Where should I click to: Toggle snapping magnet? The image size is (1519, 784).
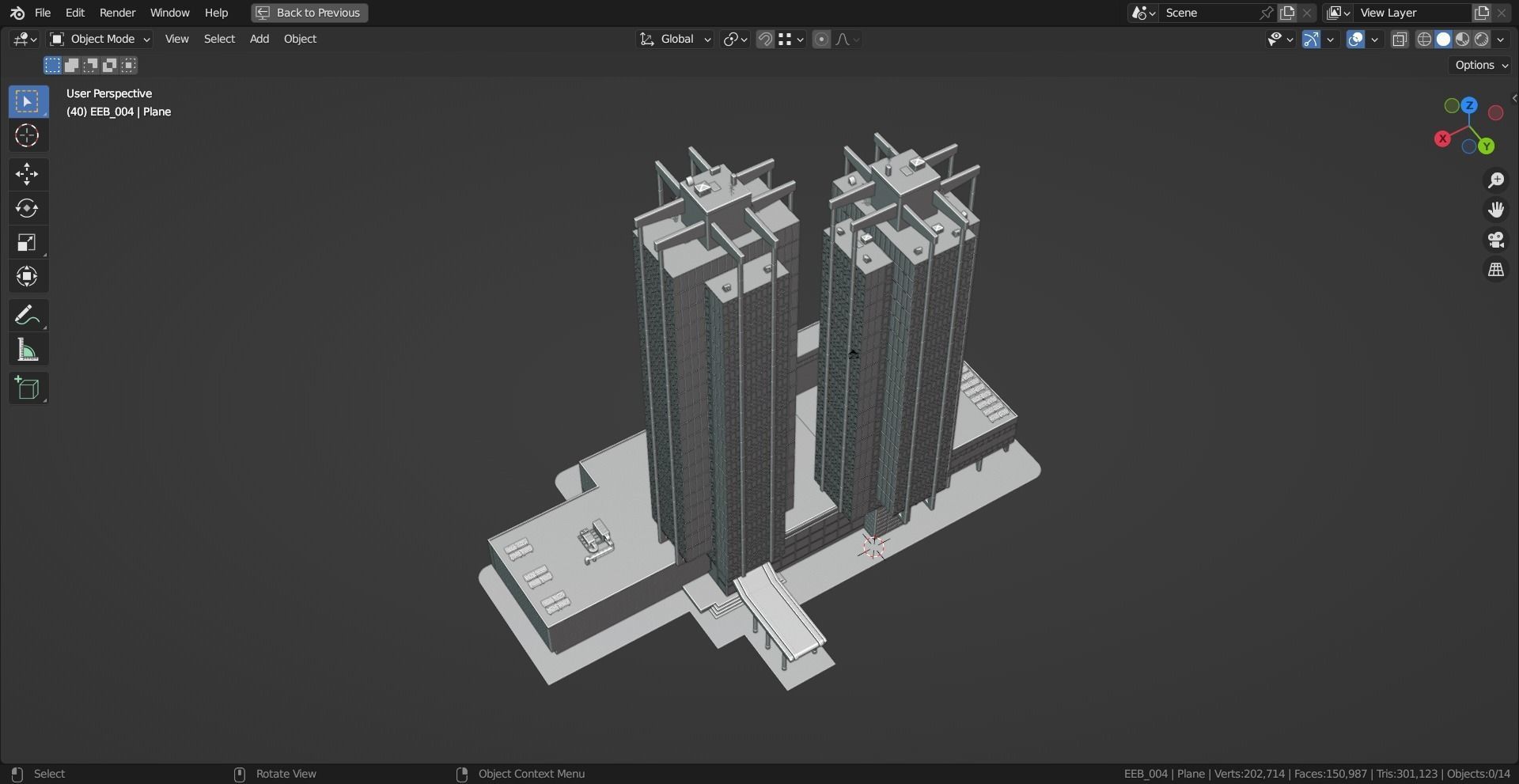click(x=765, y=39)
